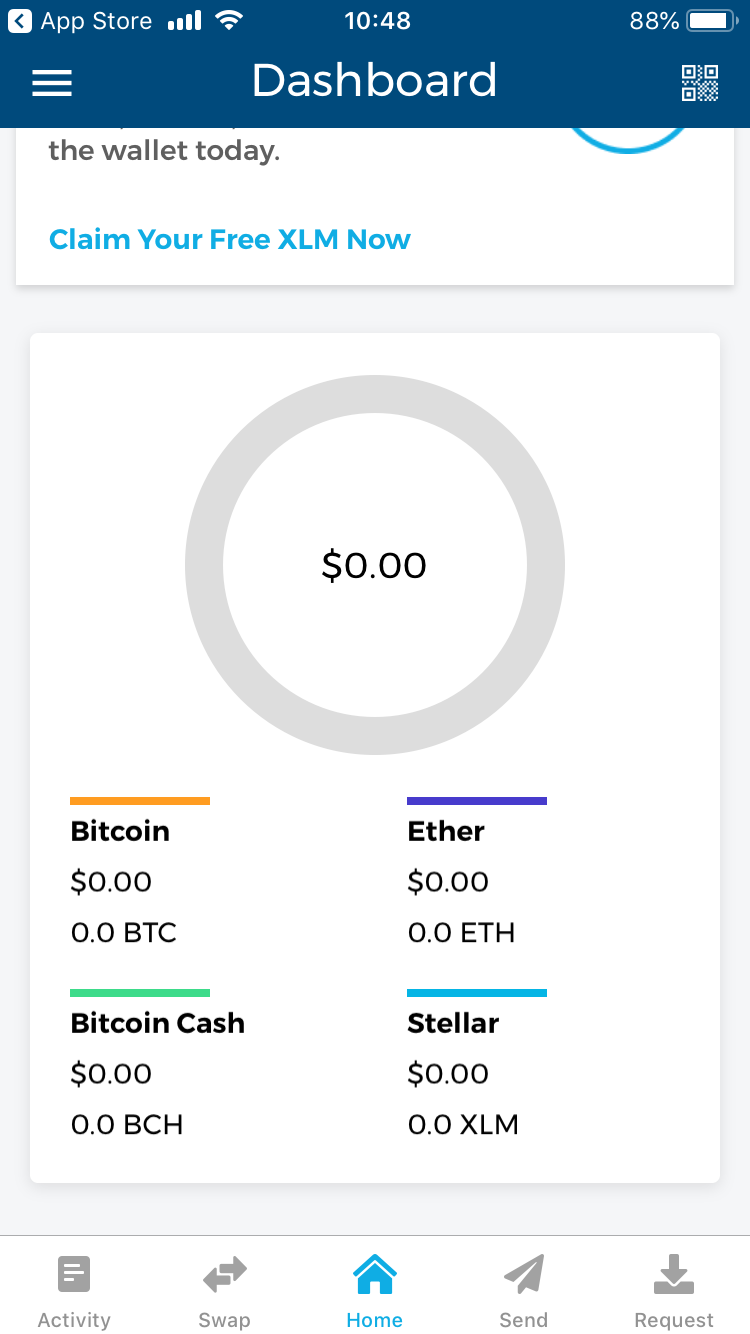Open the Activity tab icon
Viewport: 750px width, 1334px height.
74,1275
